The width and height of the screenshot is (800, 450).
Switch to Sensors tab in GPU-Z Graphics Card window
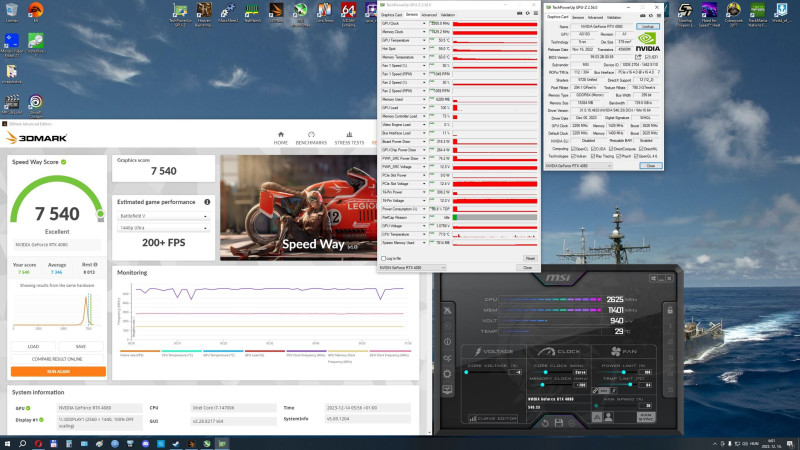[x=578, y=17]
